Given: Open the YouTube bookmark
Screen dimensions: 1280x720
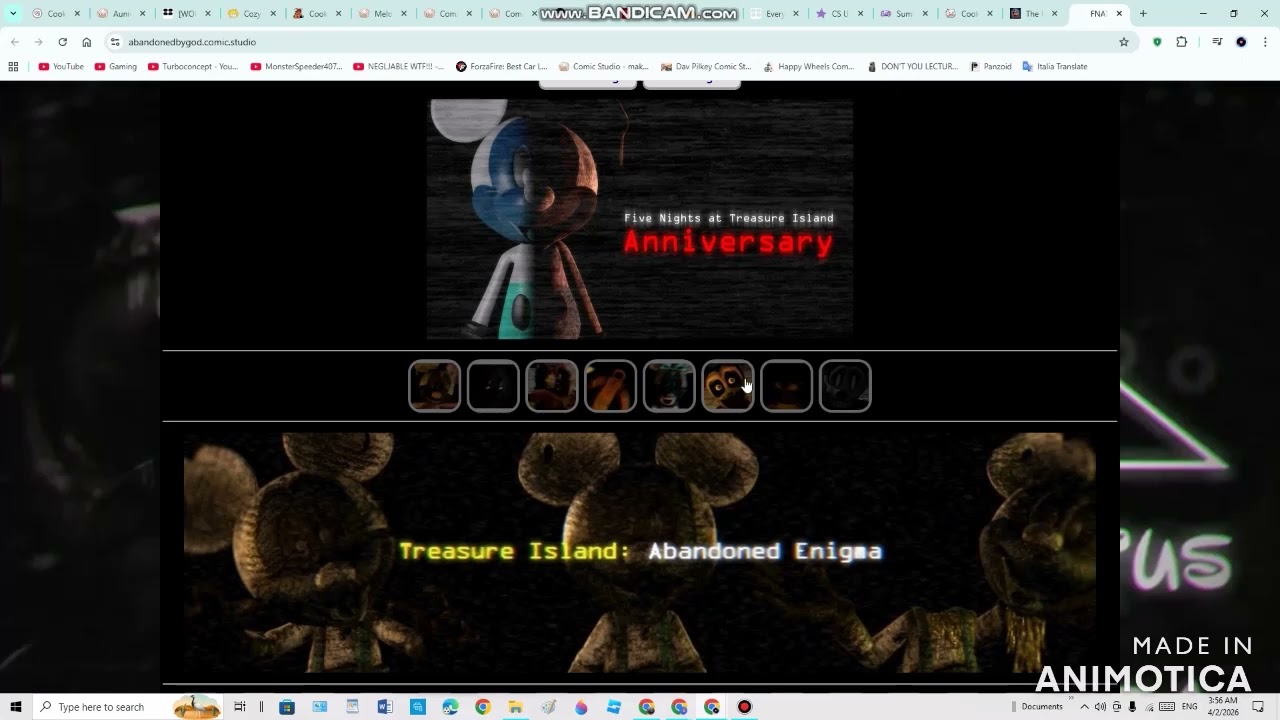Looking at the screenshot, I should coord(61,67).
